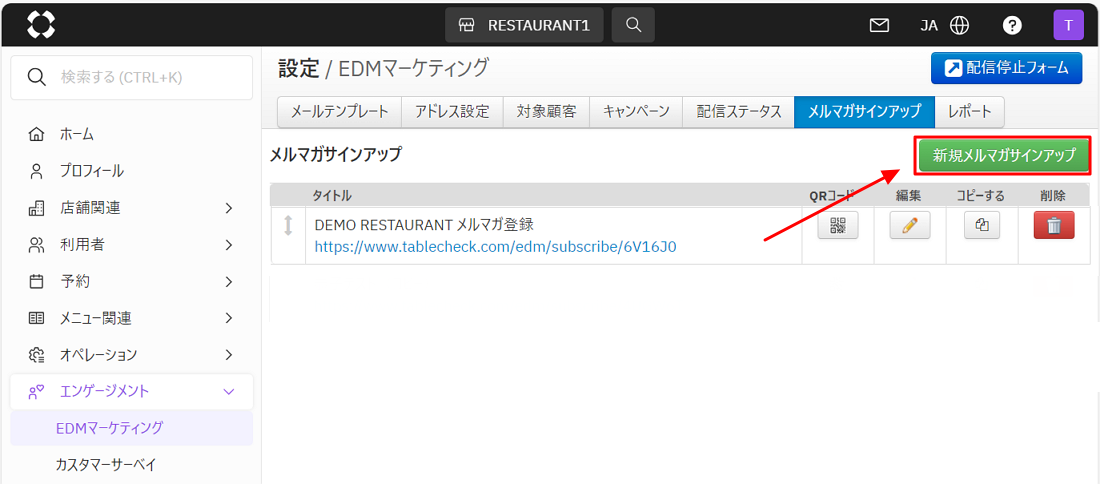Delete entry with red trash icon
This screenshot has width=1100, height=484.
pos(1053,226)
